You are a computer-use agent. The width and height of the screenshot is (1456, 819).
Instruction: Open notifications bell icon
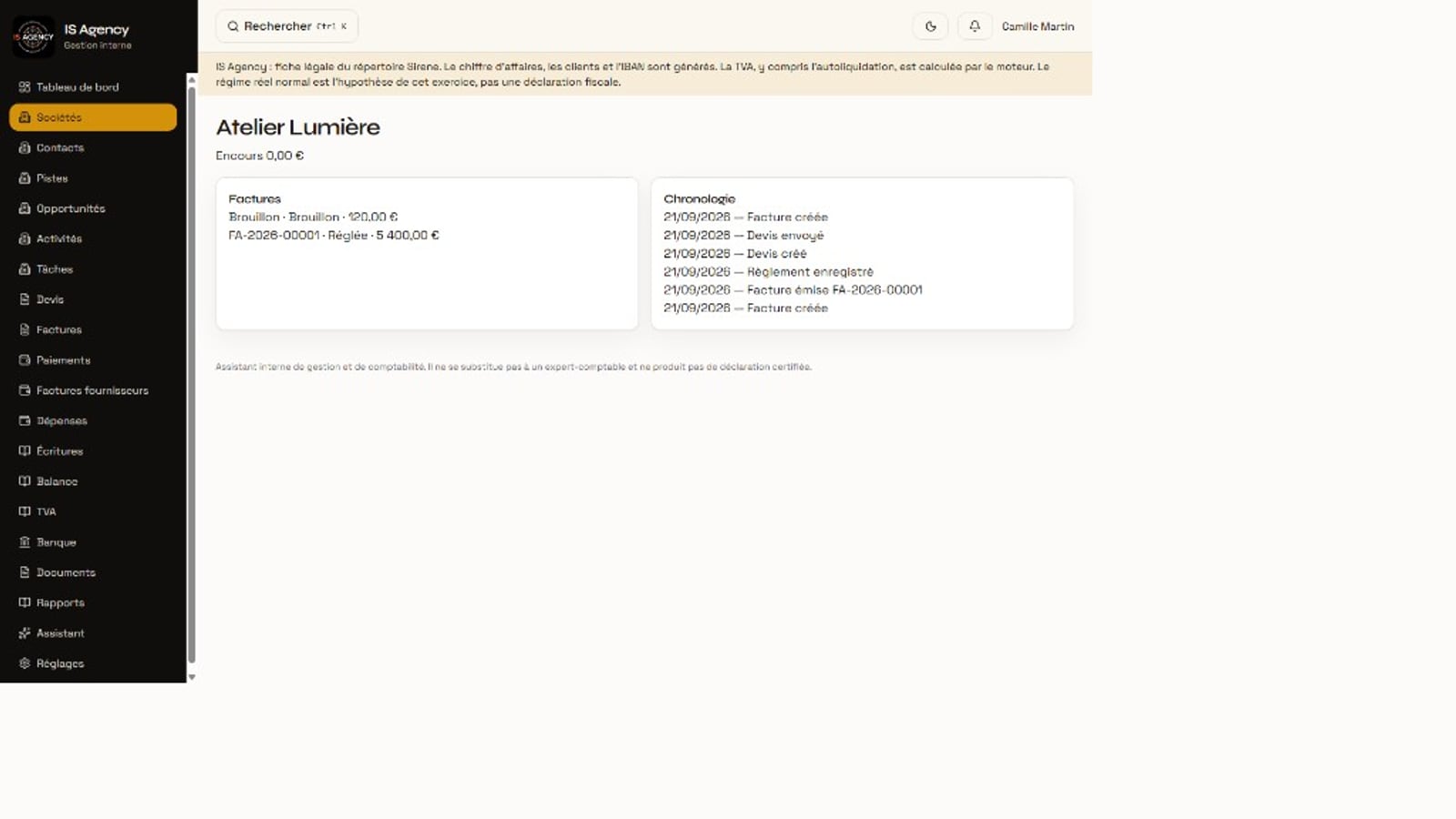[x=975, y=26]
